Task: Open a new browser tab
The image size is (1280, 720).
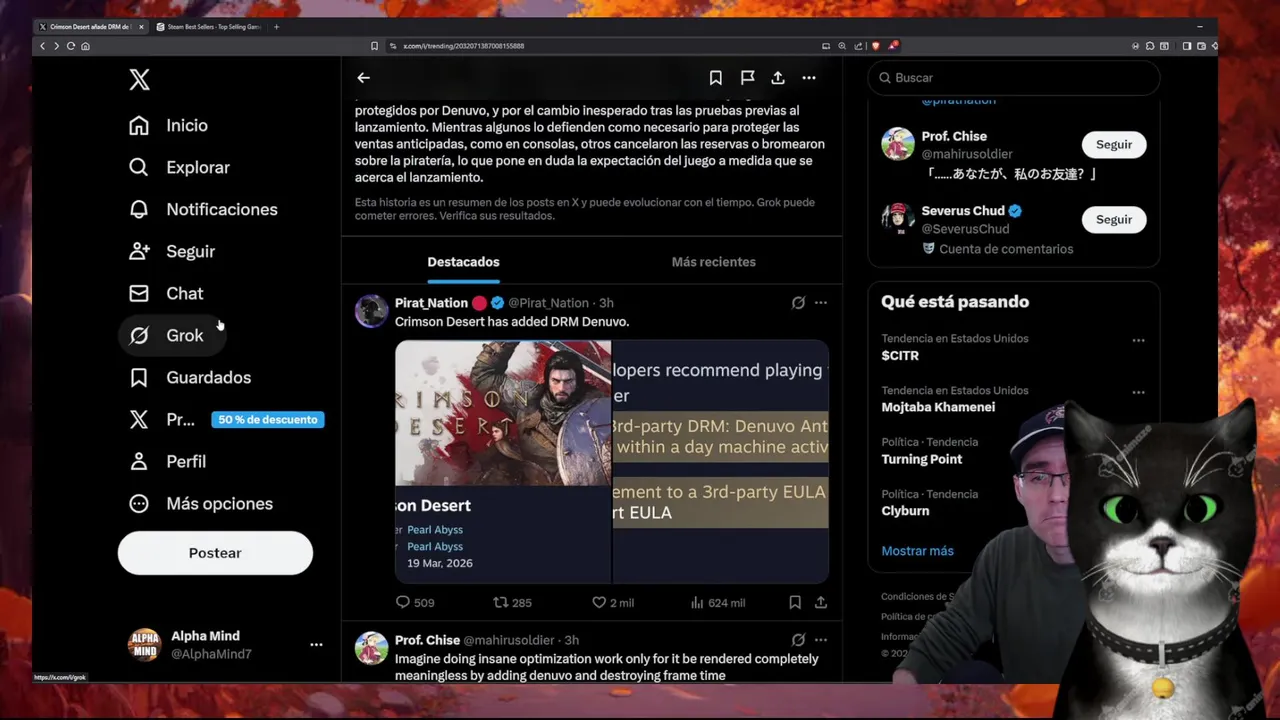Action: tap(277, 27)
